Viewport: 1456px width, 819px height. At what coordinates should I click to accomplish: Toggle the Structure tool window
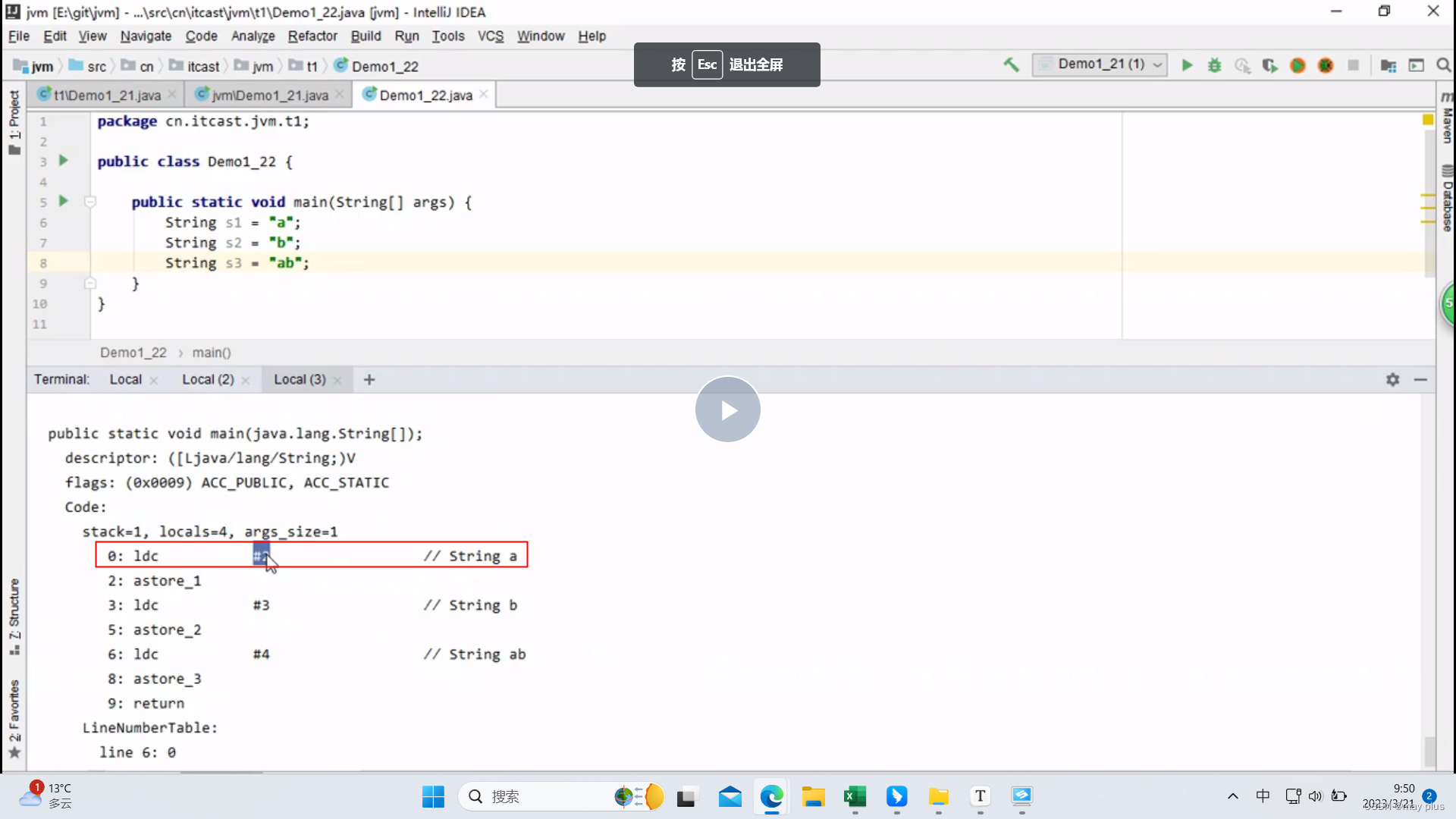click(x=14, y=616)
